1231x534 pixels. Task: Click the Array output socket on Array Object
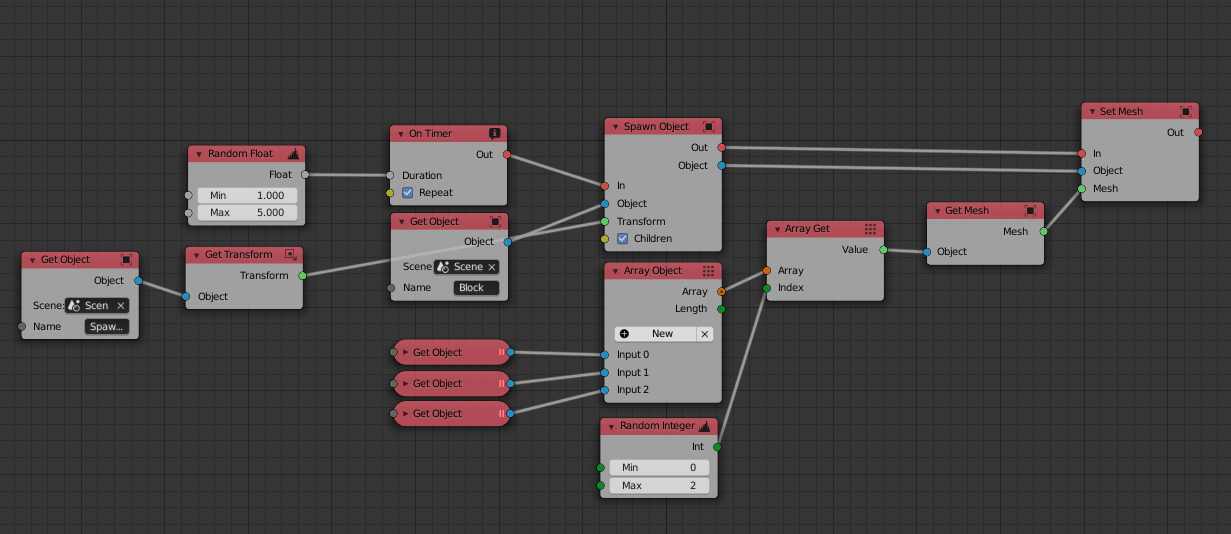pos(721,291)
